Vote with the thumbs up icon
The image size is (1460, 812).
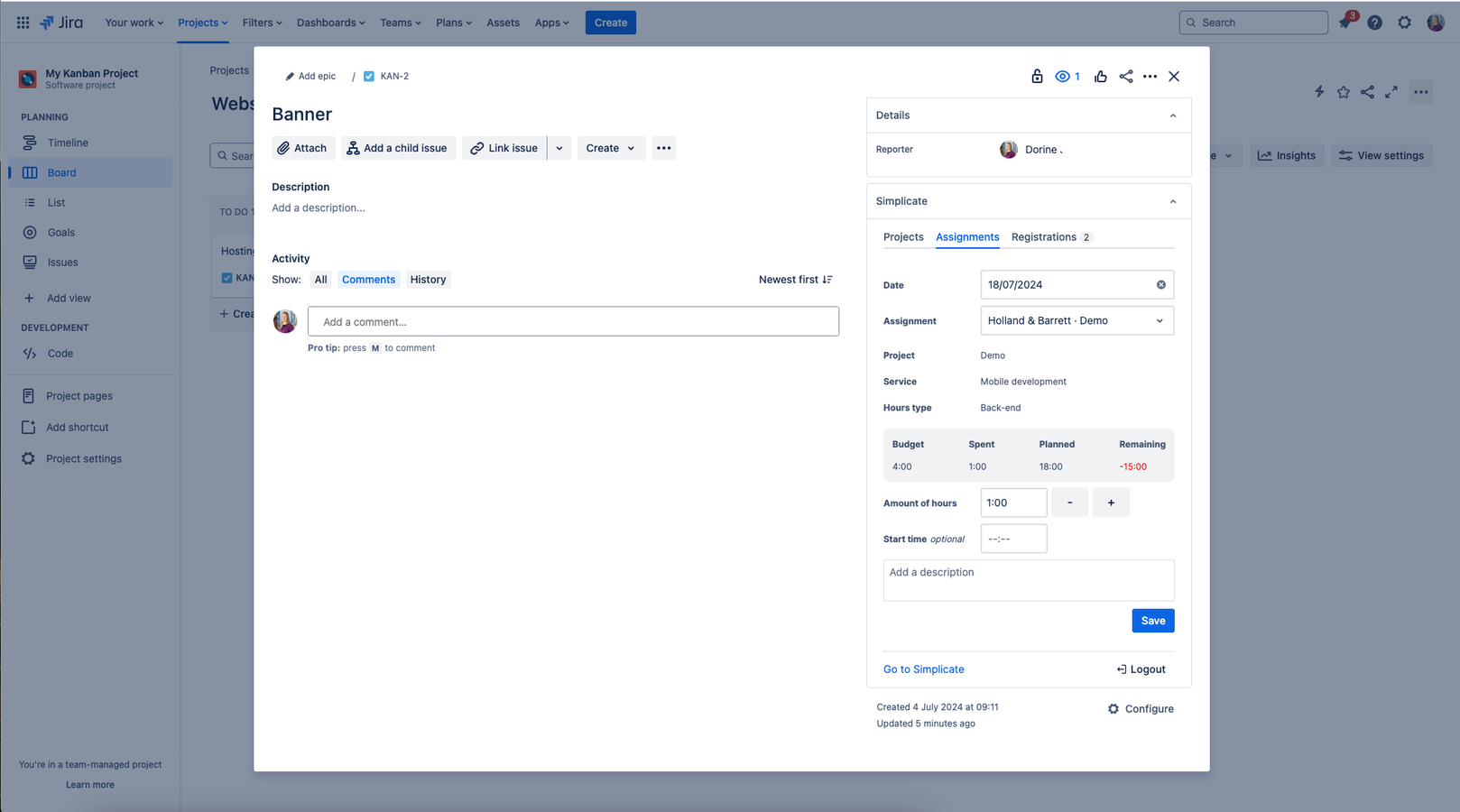click(1100, 77)
